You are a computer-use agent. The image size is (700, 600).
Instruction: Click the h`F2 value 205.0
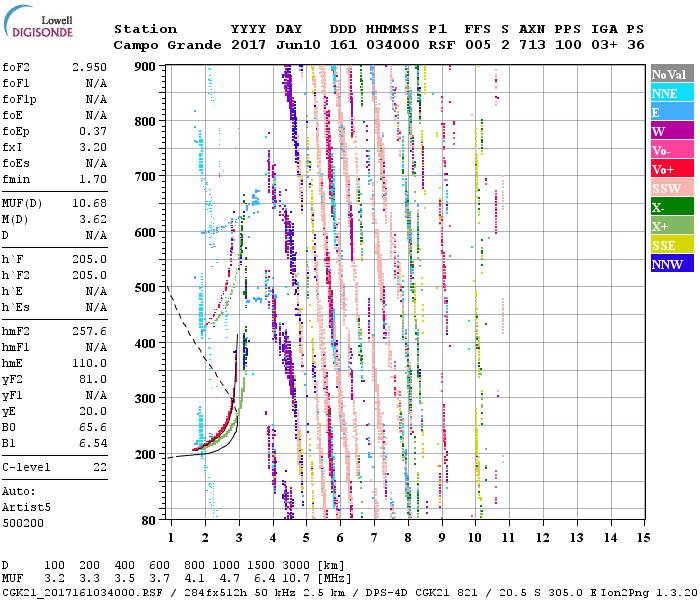pos(90,275)
